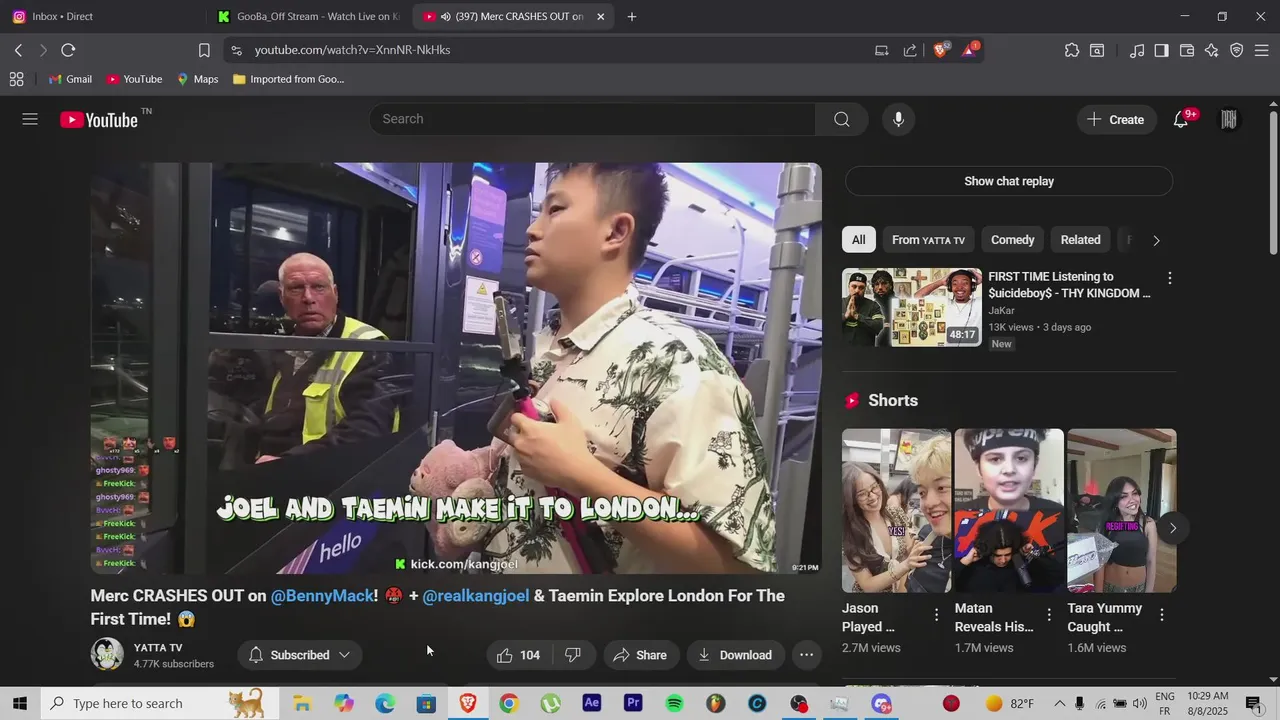
Task: Start voice search with the microphone icon
Action: click(x=898, y=119)
